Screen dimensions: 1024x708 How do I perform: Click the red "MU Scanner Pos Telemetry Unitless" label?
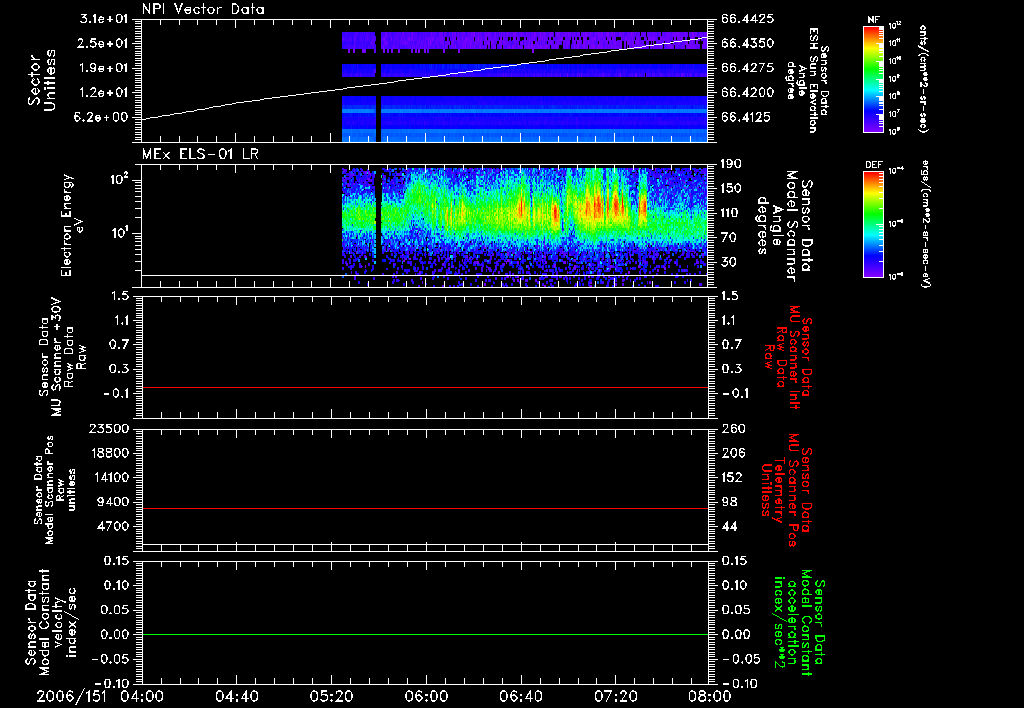pos(787,490)
